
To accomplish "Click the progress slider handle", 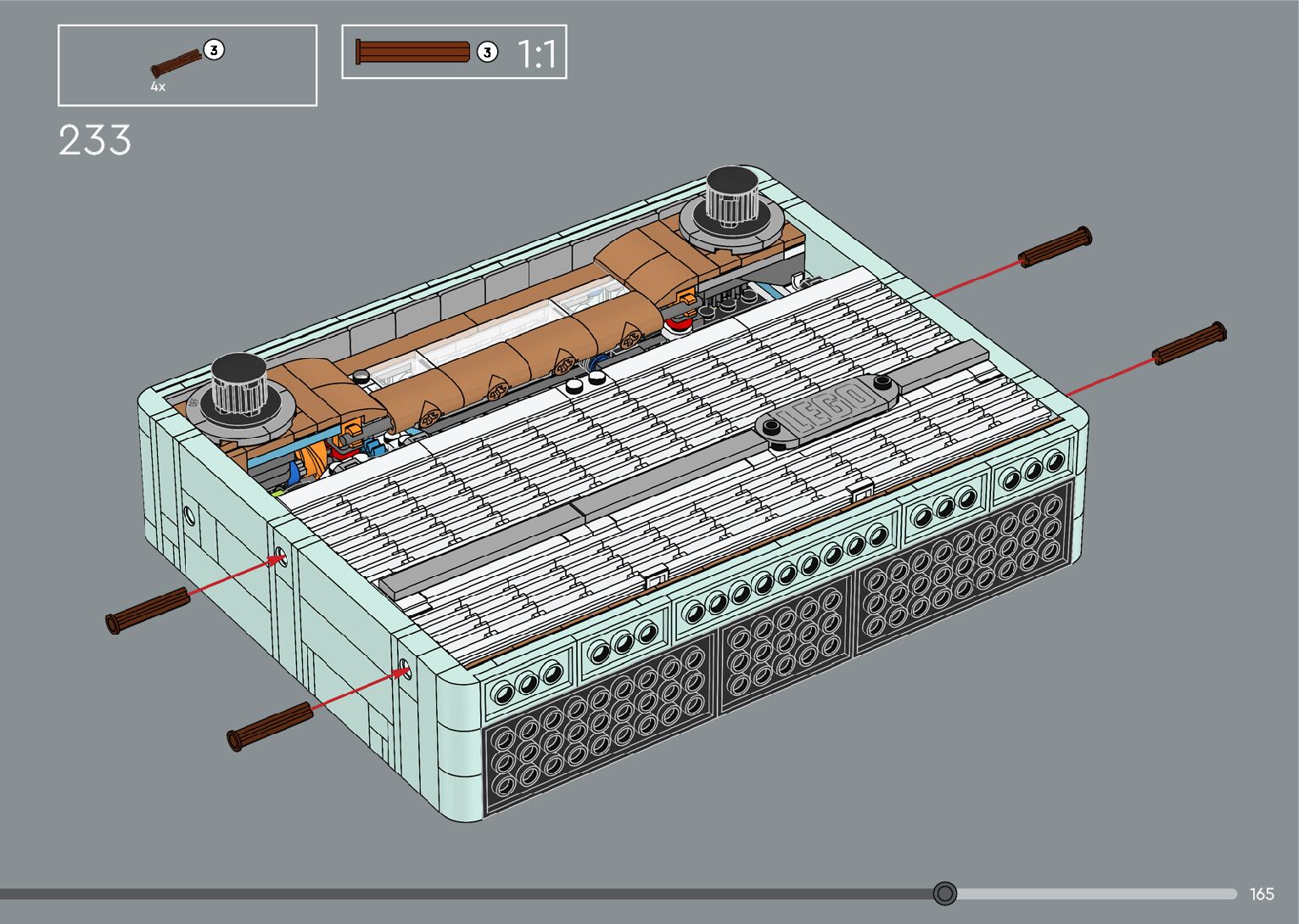I will [944, 893].
